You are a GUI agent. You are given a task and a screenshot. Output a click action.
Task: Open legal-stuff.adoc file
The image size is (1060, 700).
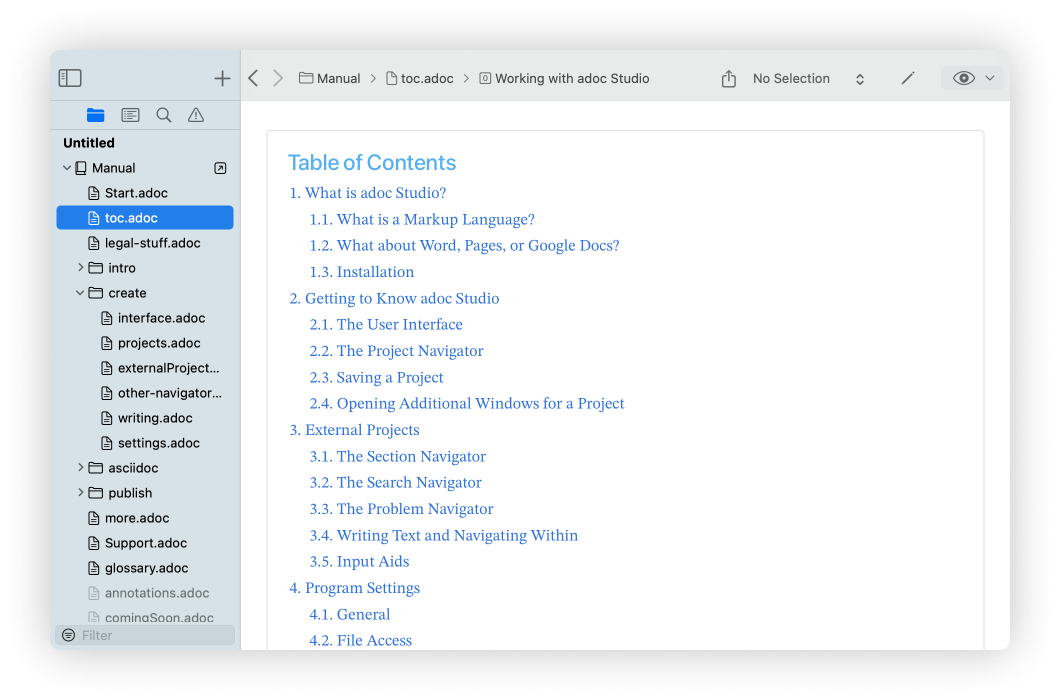(145, 243)
